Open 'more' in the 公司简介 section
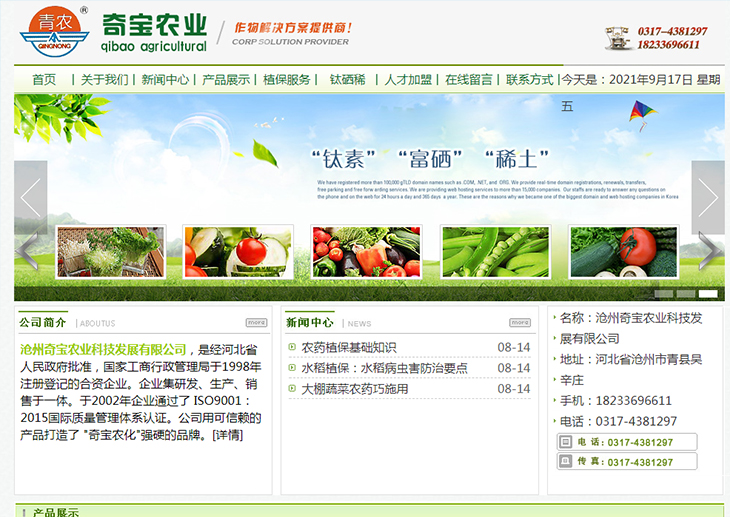This screenshot has width=730, height=517. click(257, 323)
